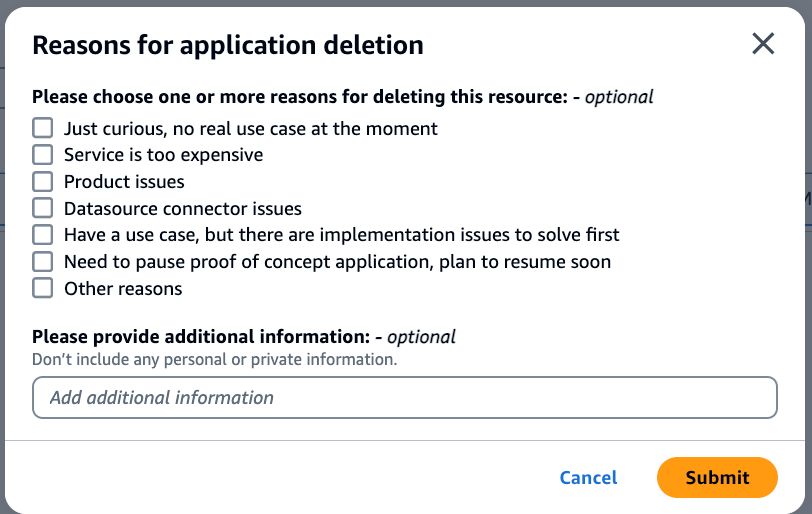Click the 'Product issues' label text
The height and width of the screenshot is (514, 812).
124,182
